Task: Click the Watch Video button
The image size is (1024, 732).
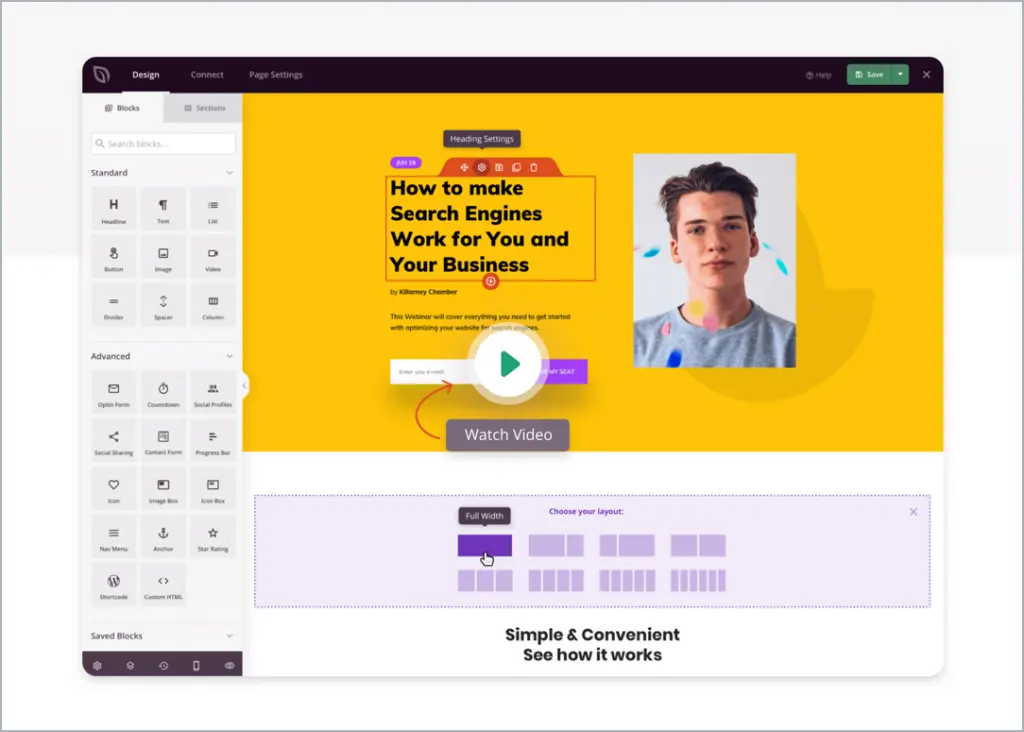Action: tap(508, 435)
